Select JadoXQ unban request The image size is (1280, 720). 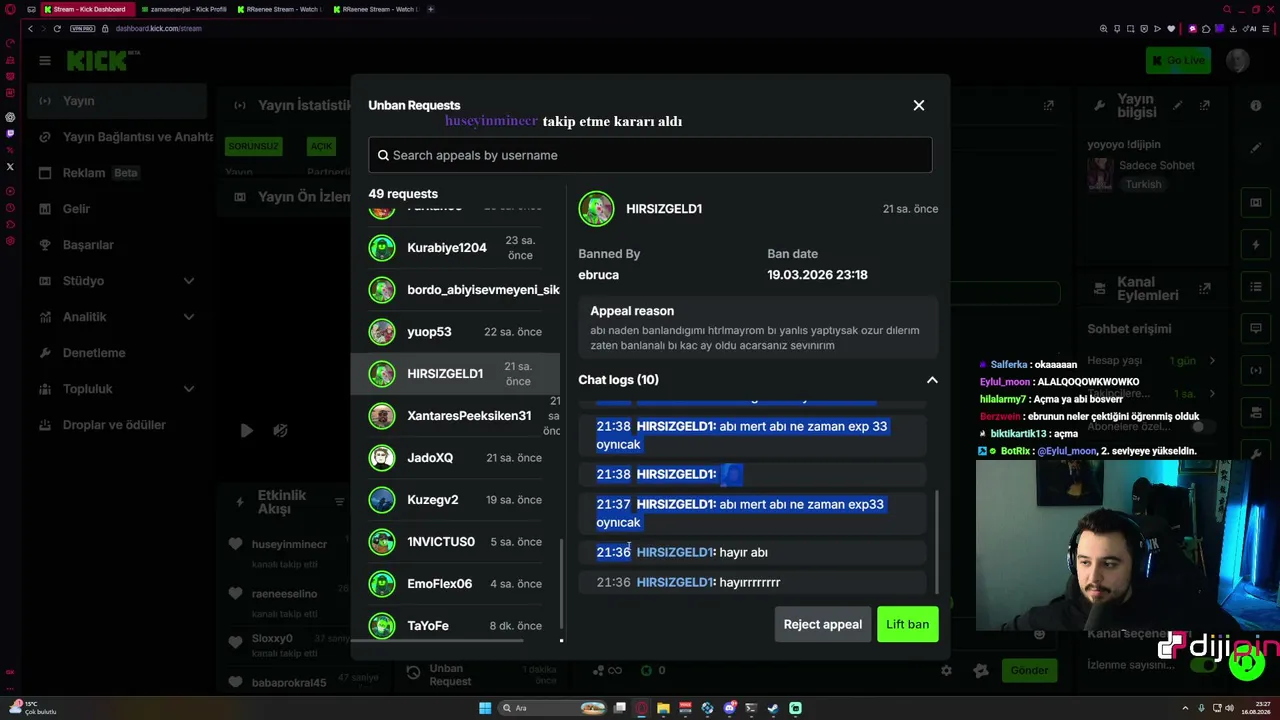pyautogui.click(x=456, y=458)
